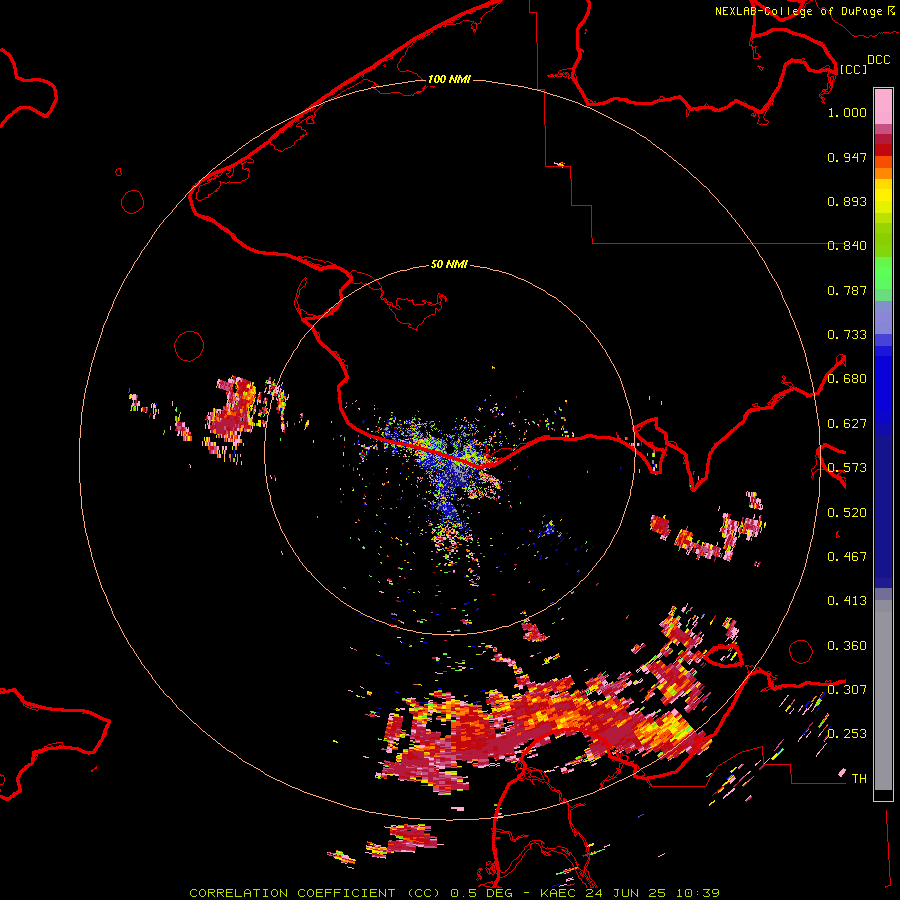Click the 0.680 color scale value

click(847, 379)
